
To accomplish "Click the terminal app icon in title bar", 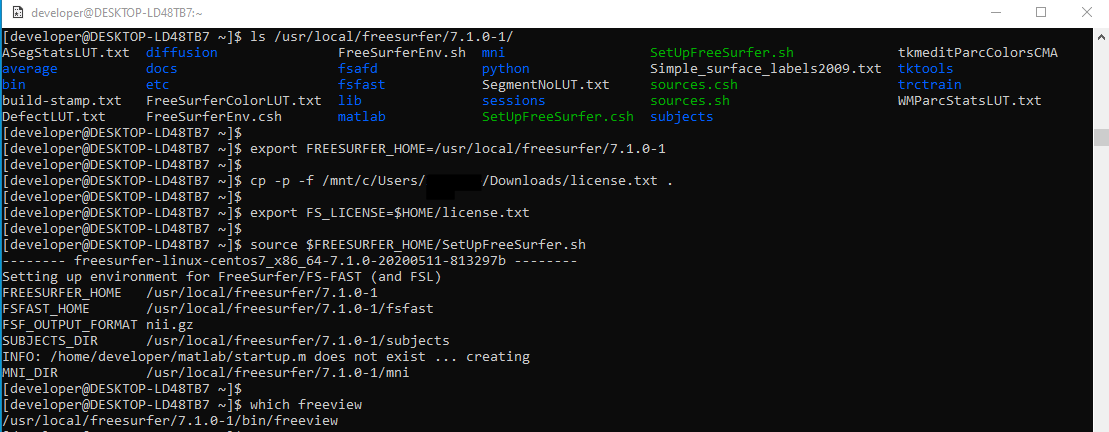I will coord(15,13).
